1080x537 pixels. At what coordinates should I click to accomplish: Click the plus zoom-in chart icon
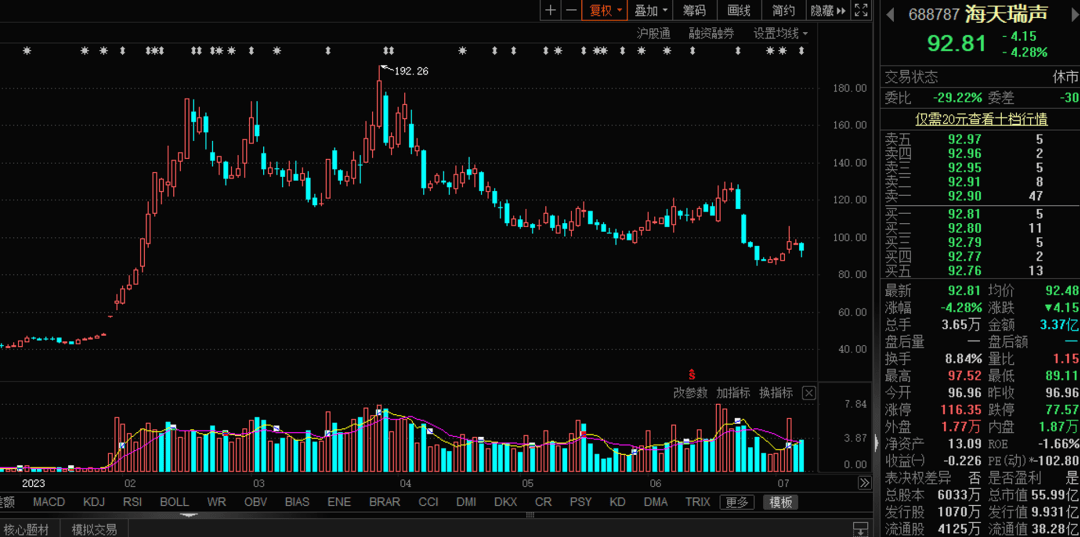pyautogui.click(x=550, y=10)
